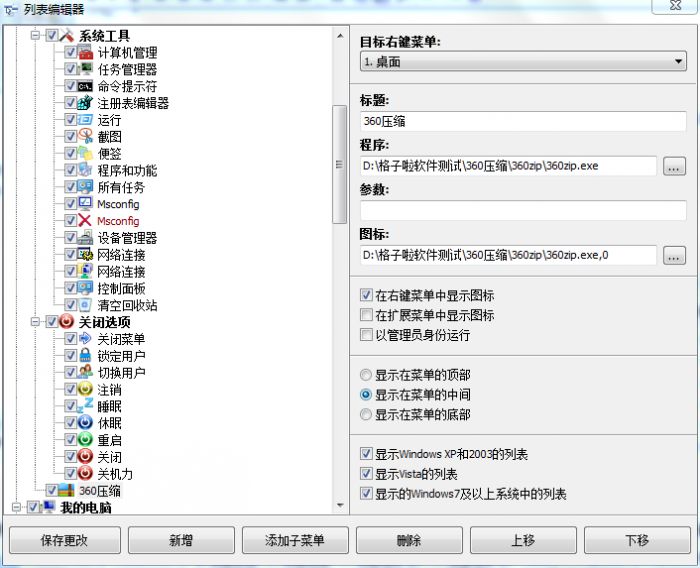Enable 以管理员身份运行 checkbox
The height and width of the screenshot is (568, 700).
[367, 335]
